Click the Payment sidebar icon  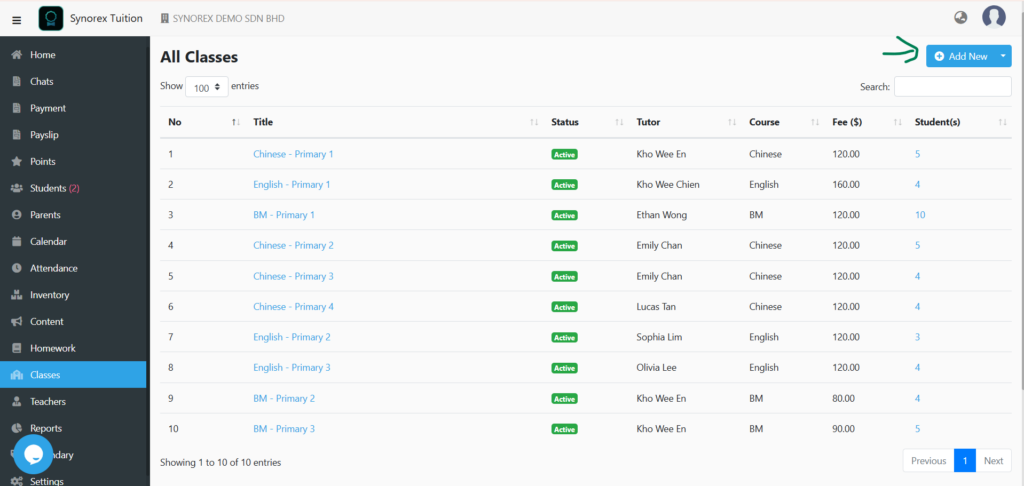click(x=18, y=108)
